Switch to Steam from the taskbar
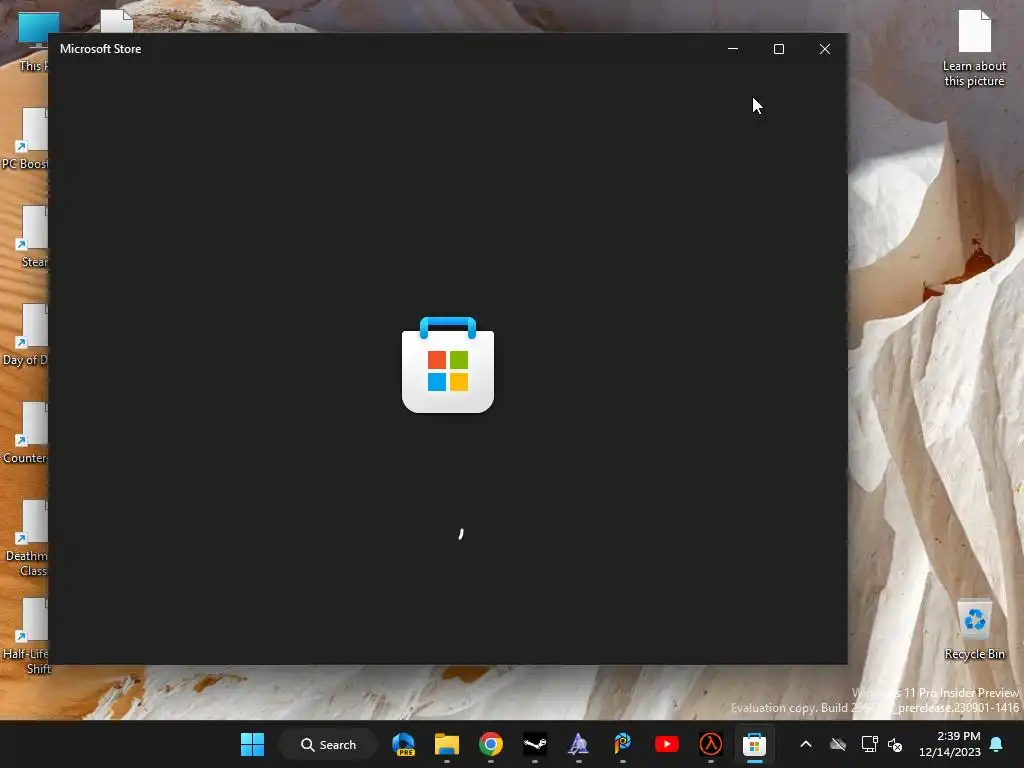The image size is (1024, 768). point(535,744)
